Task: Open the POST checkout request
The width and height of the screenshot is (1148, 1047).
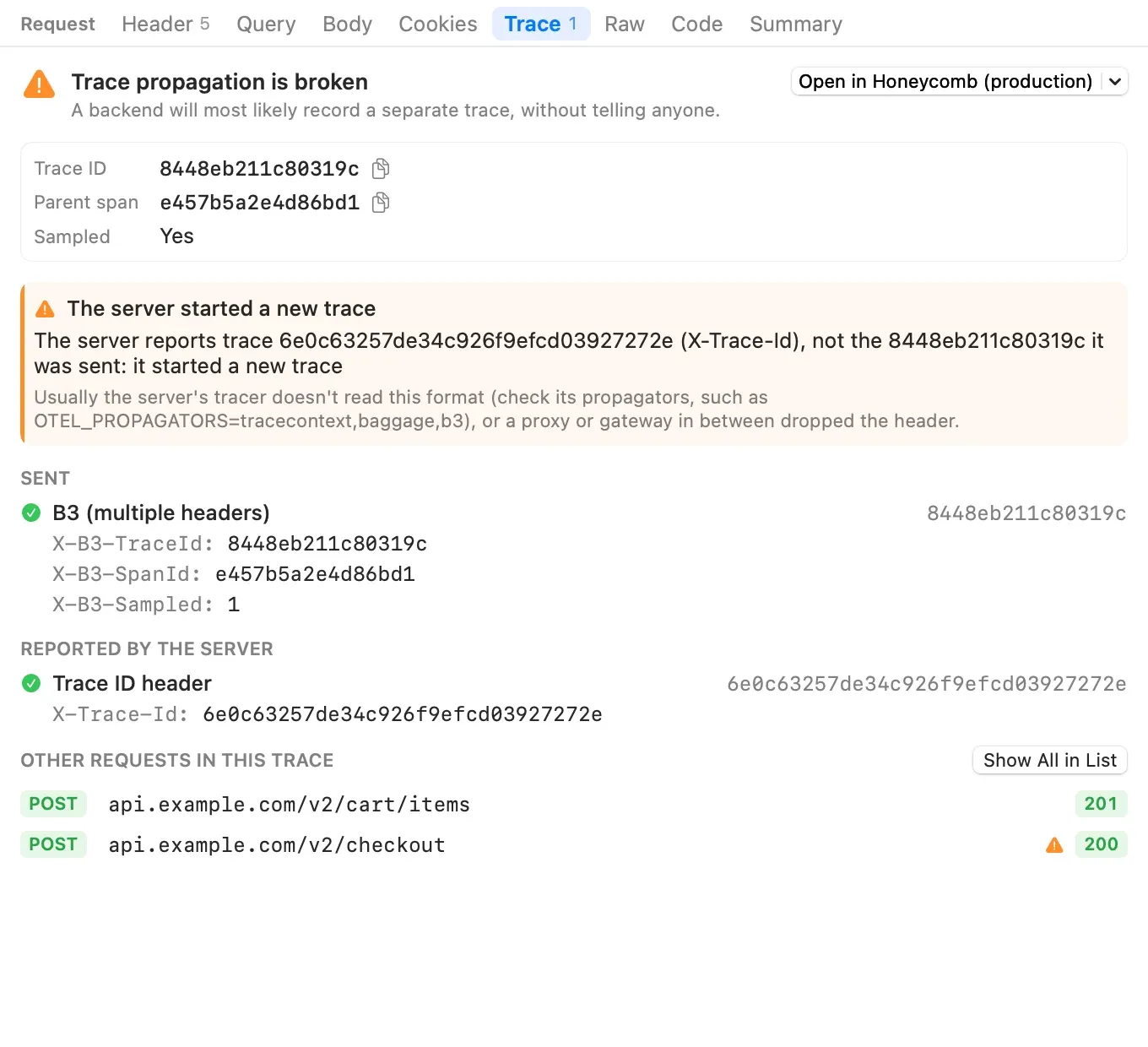Action: (574, 844)
